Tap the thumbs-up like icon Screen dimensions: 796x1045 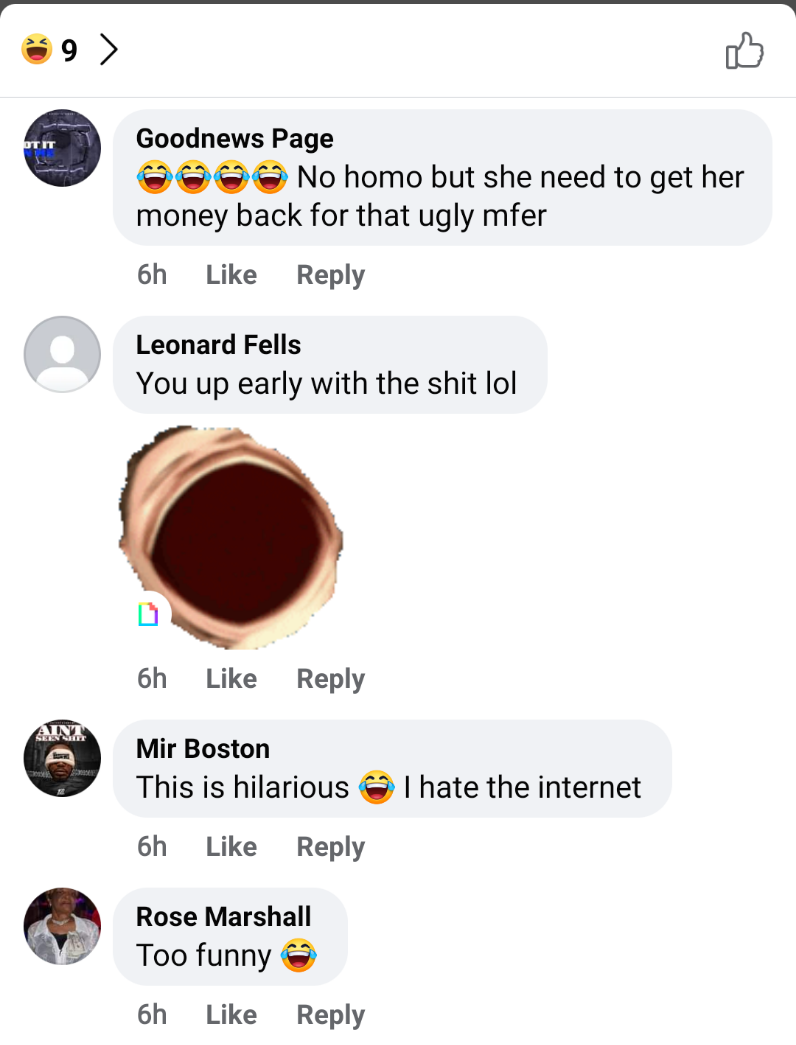(x=744, y=50)
